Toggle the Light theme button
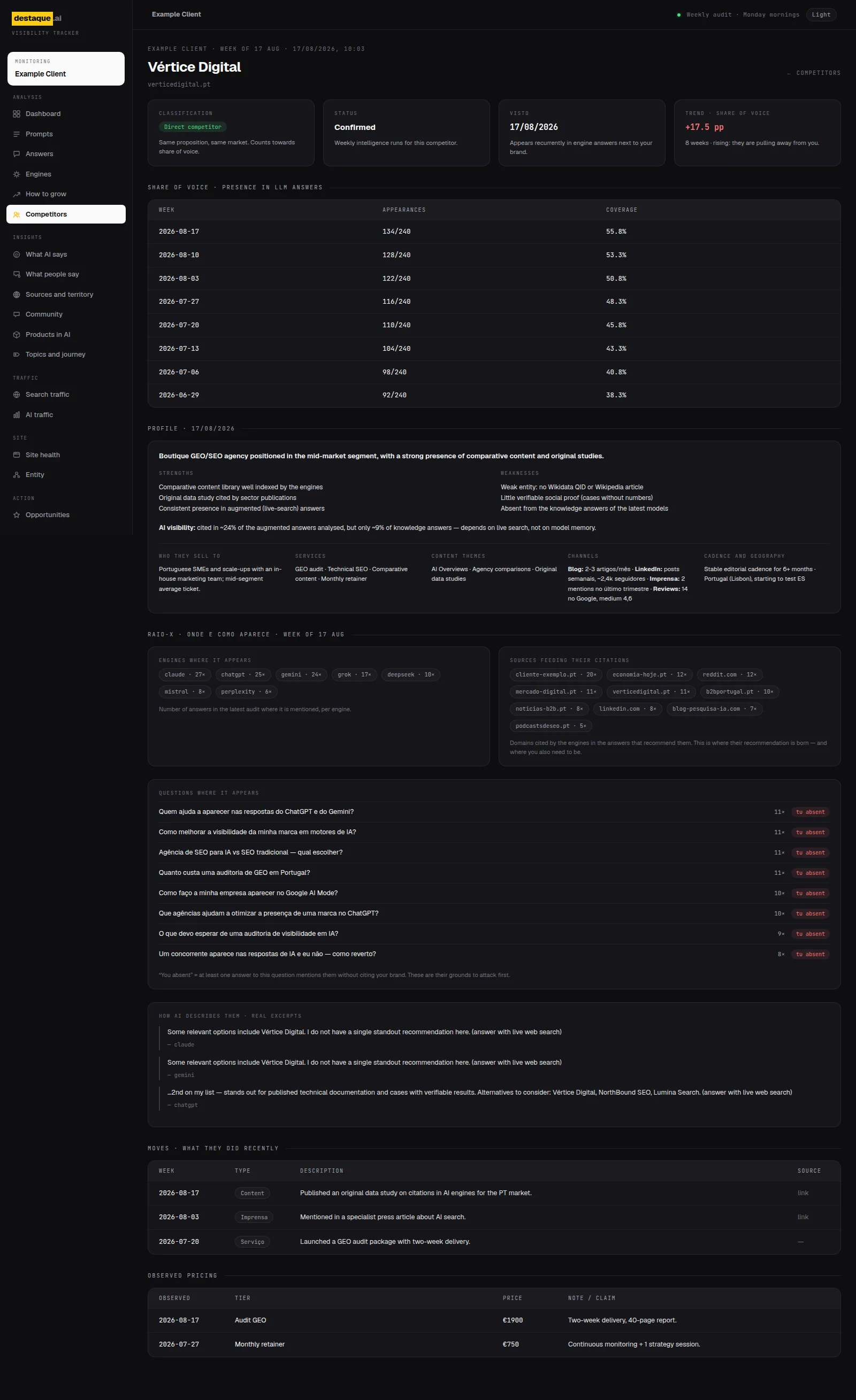This screenshot has width=856, height=1400. click(x=821, y=15)
